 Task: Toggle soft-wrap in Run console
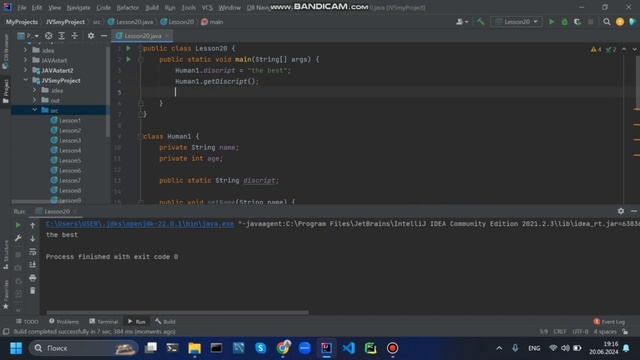33,252
